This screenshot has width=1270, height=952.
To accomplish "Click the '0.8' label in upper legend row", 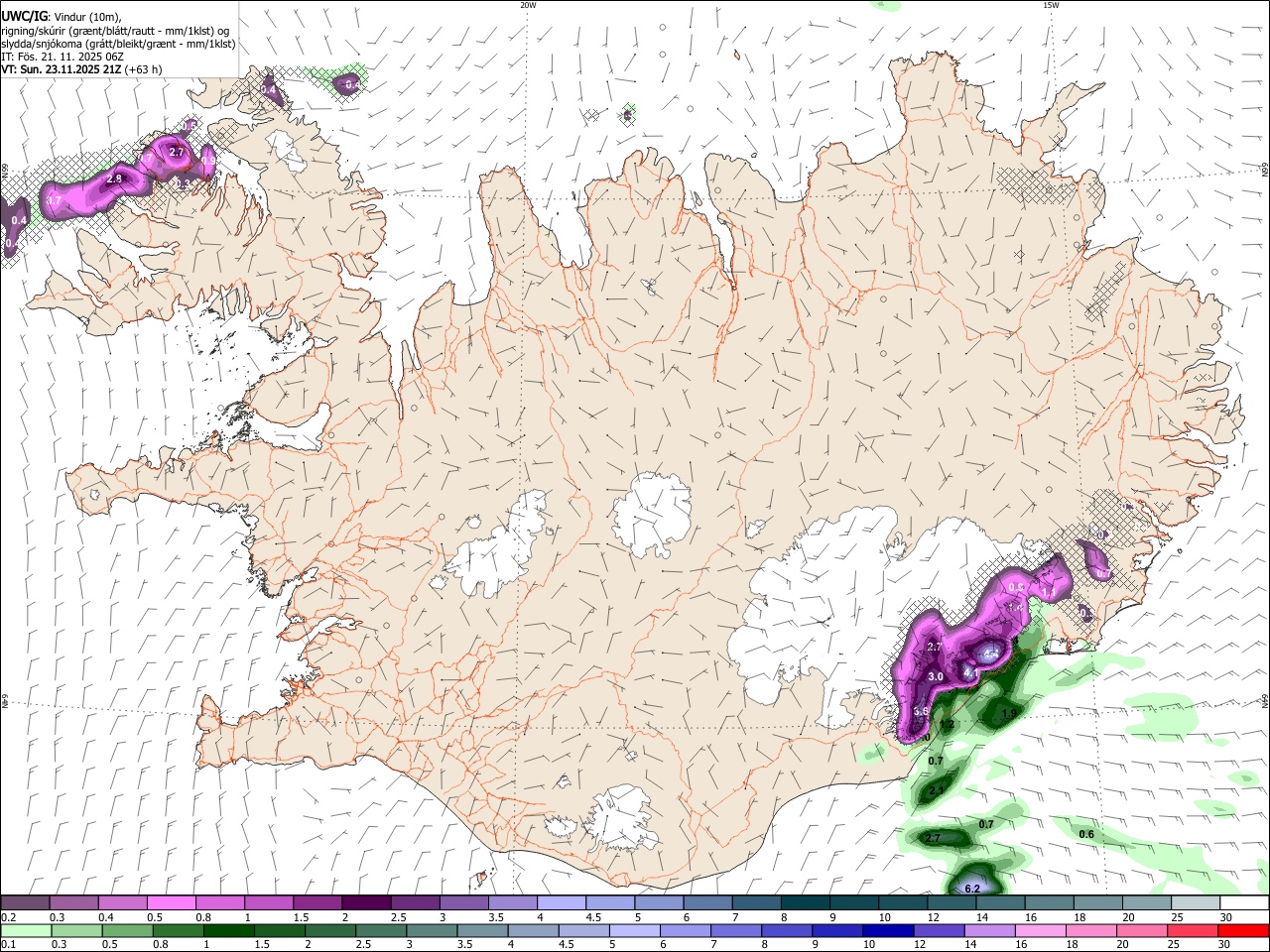I will pos(202,917).
